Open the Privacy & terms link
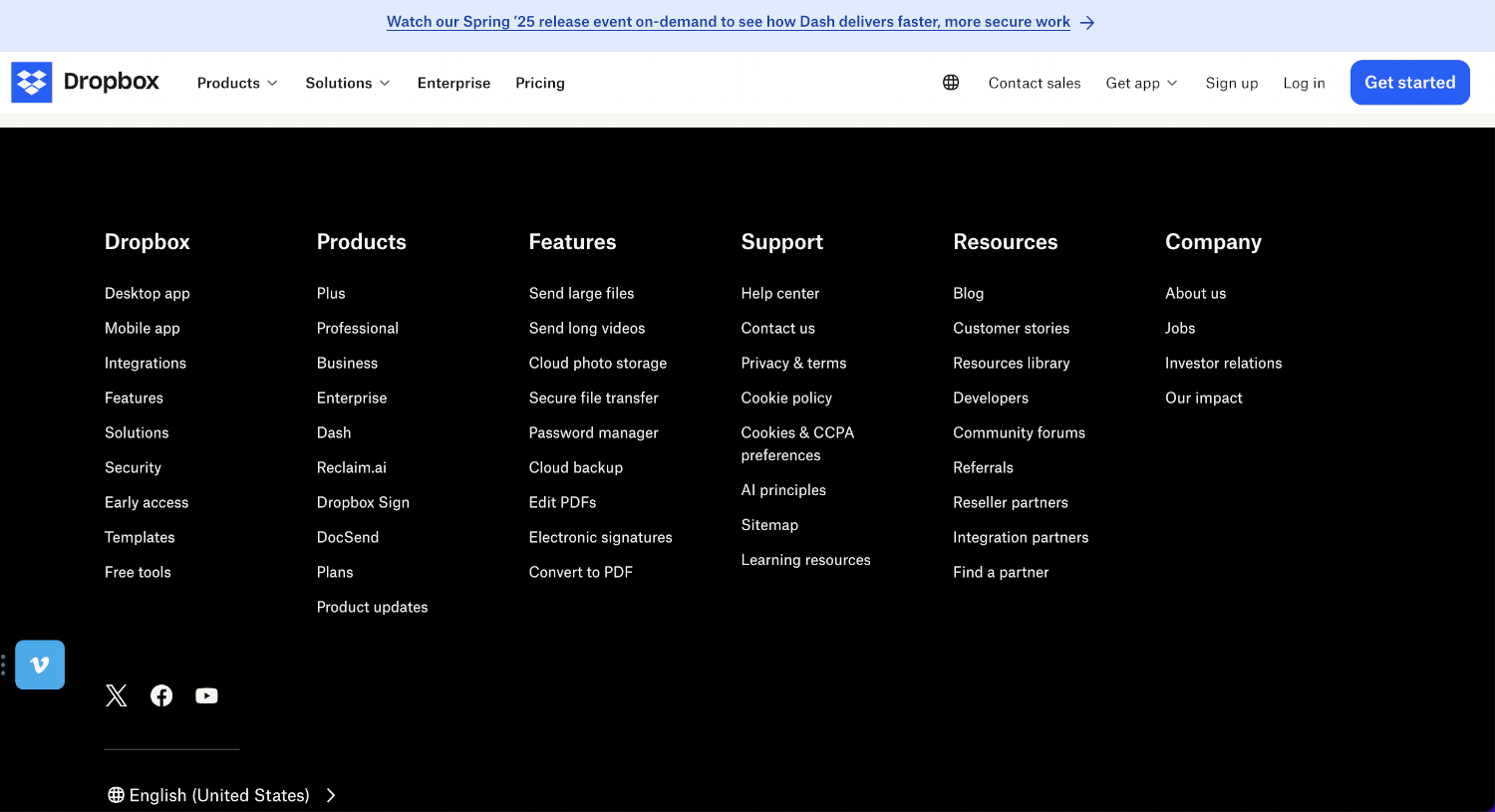 pos(793,363)
